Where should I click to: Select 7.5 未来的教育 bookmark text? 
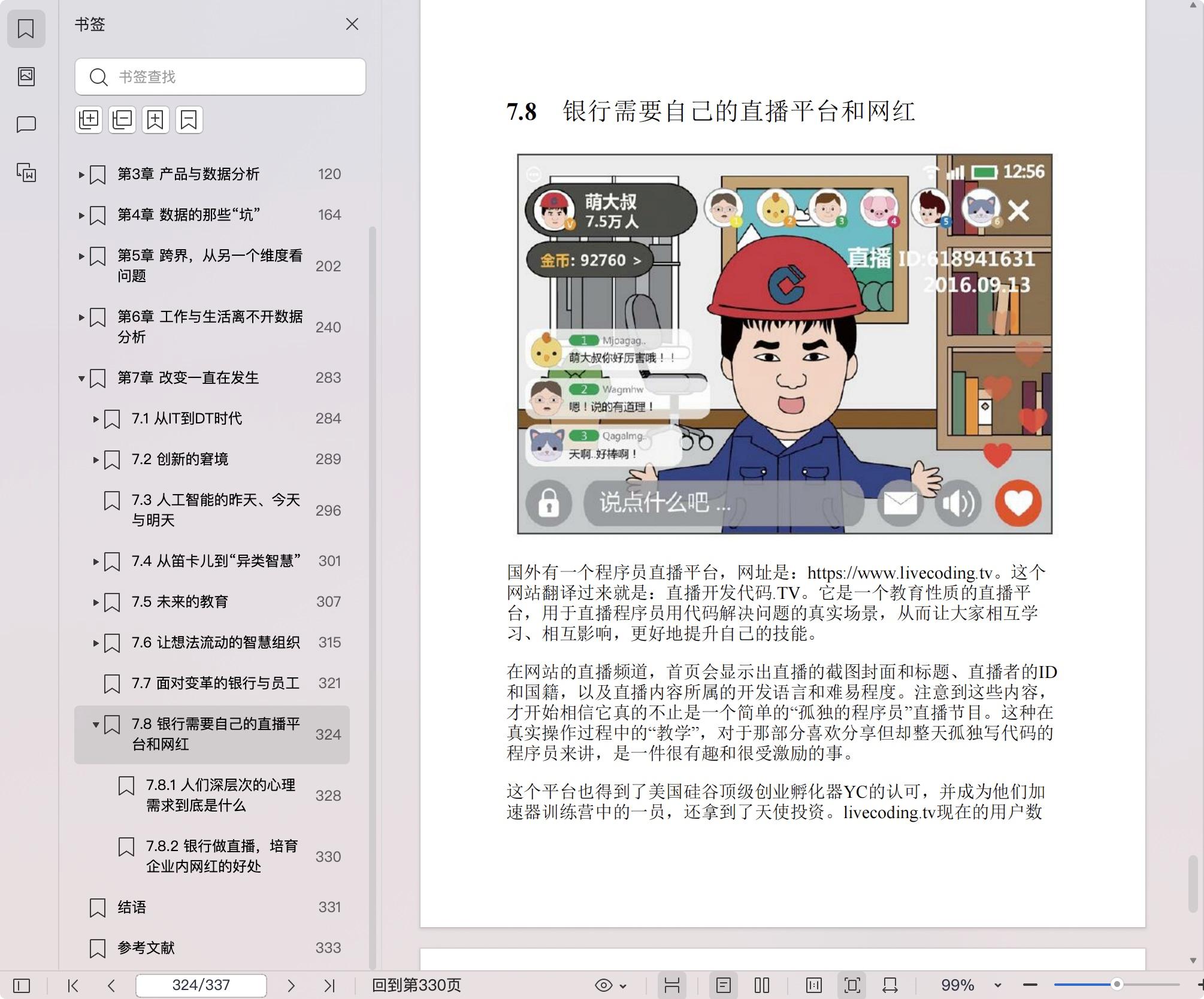click(x=180, y=601)
